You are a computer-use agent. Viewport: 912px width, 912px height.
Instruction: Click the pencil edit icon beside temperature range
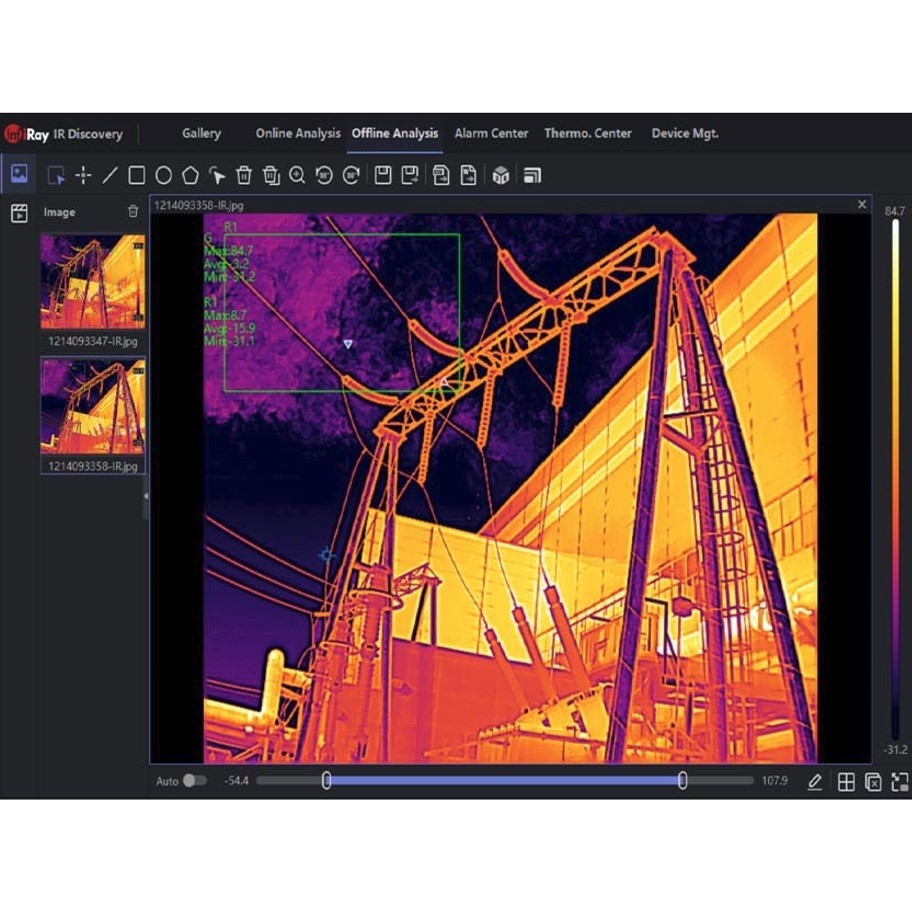[815, 782]
